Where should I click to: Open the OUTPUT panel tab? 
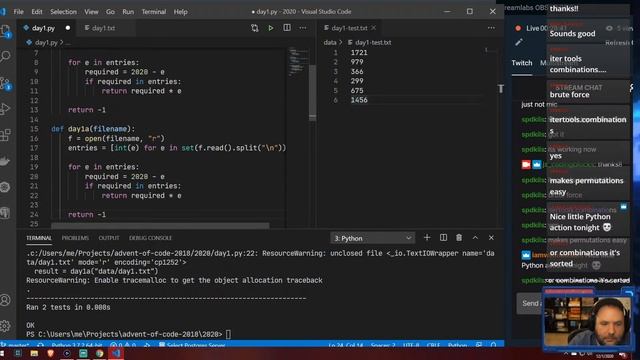[x=109, y=238]
